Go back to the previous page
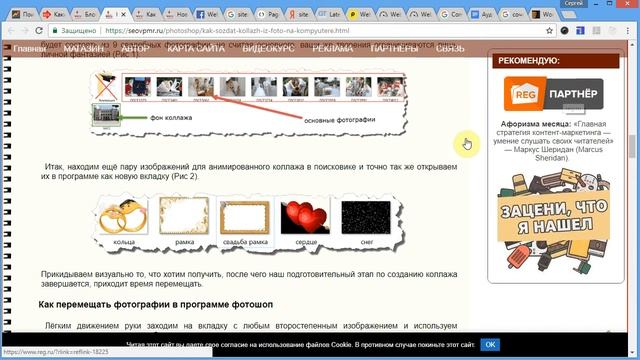 11,31
